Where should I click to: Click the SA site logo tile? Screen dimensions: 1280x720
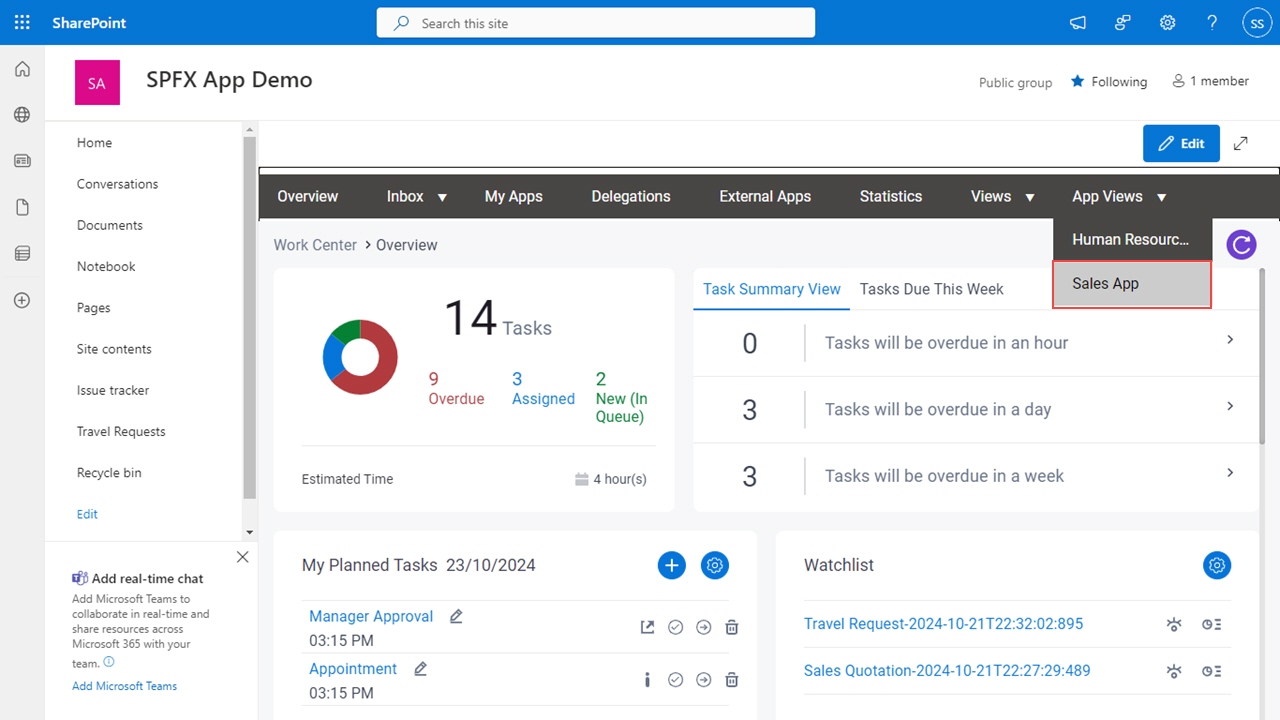click(97, 83)
